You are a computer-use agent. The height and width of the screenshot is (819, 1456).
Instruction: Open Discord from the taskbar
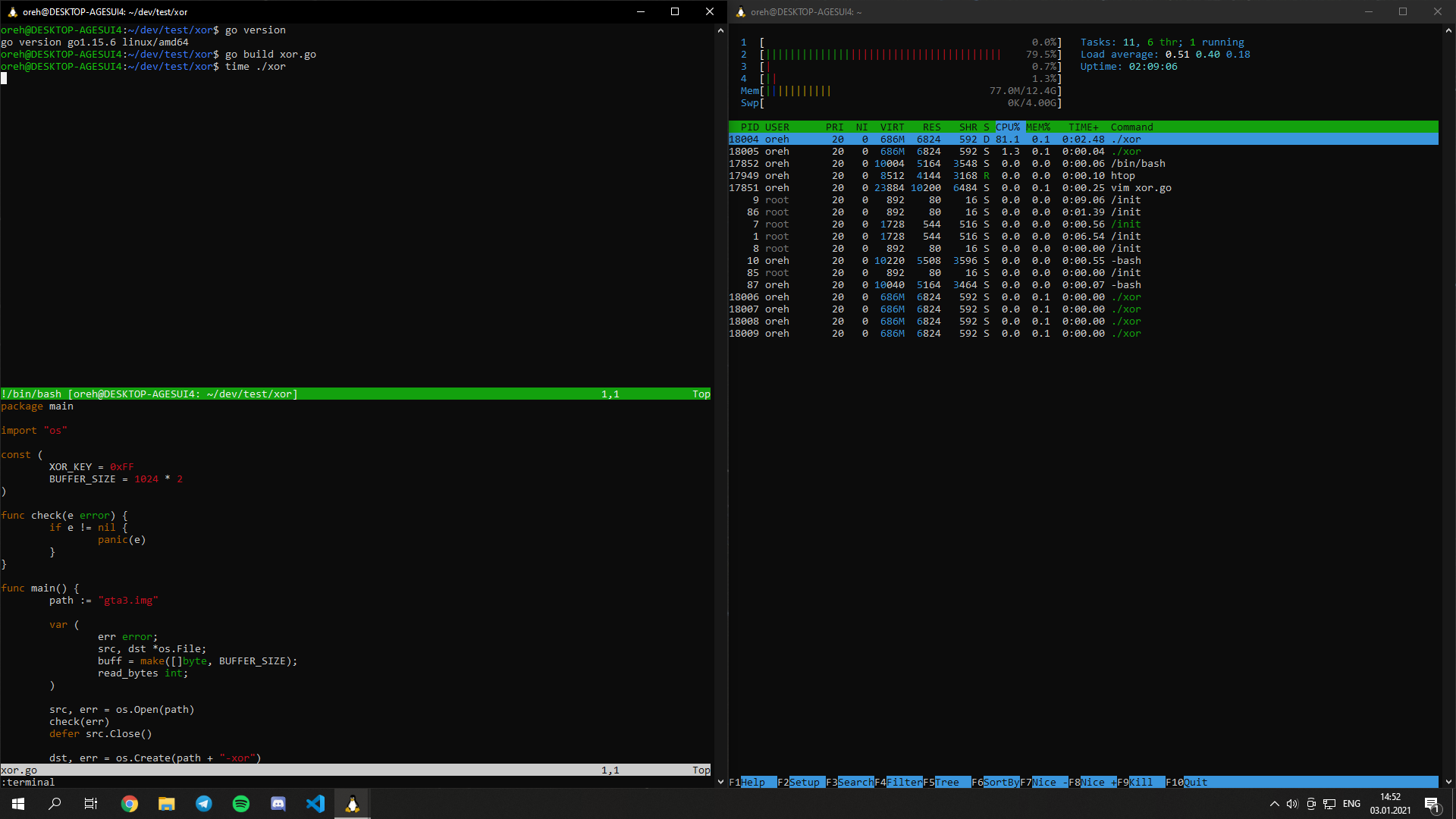coord(278,804)
